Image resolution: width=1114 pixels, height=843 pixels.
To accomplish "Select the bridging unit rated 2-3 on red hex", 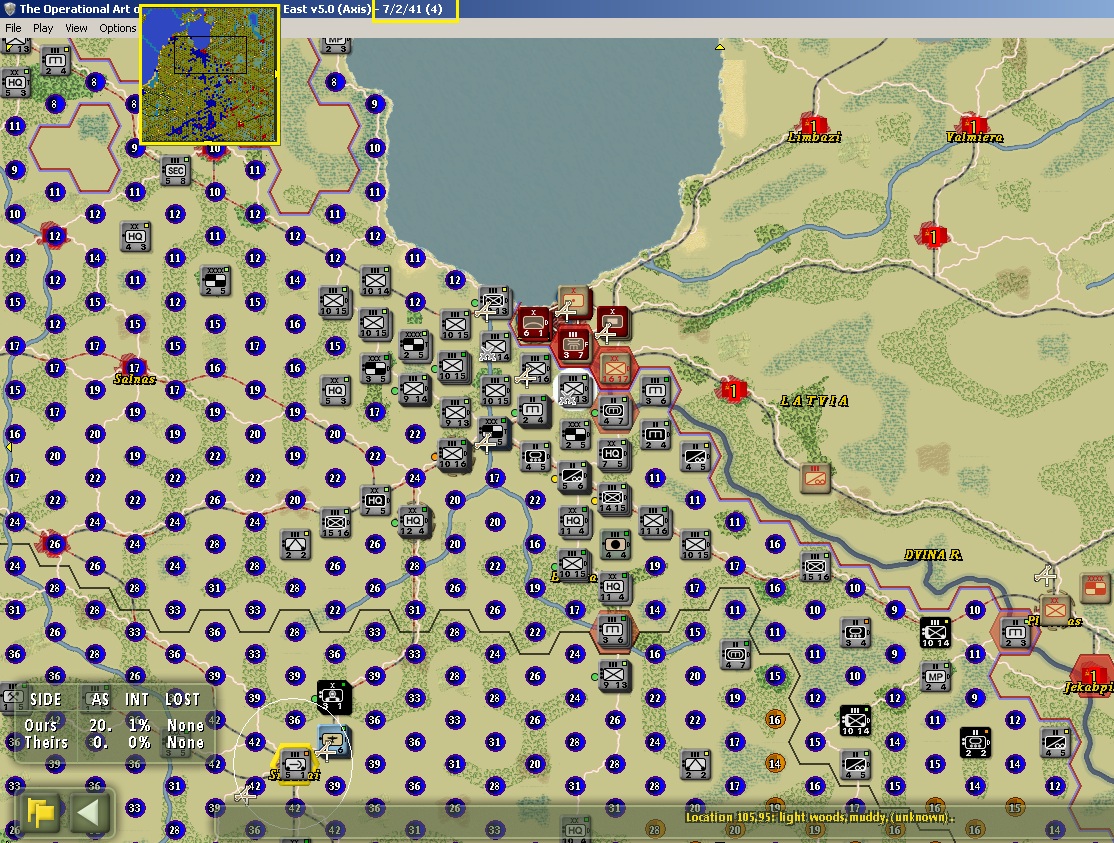I will (x=1015, y=632).
